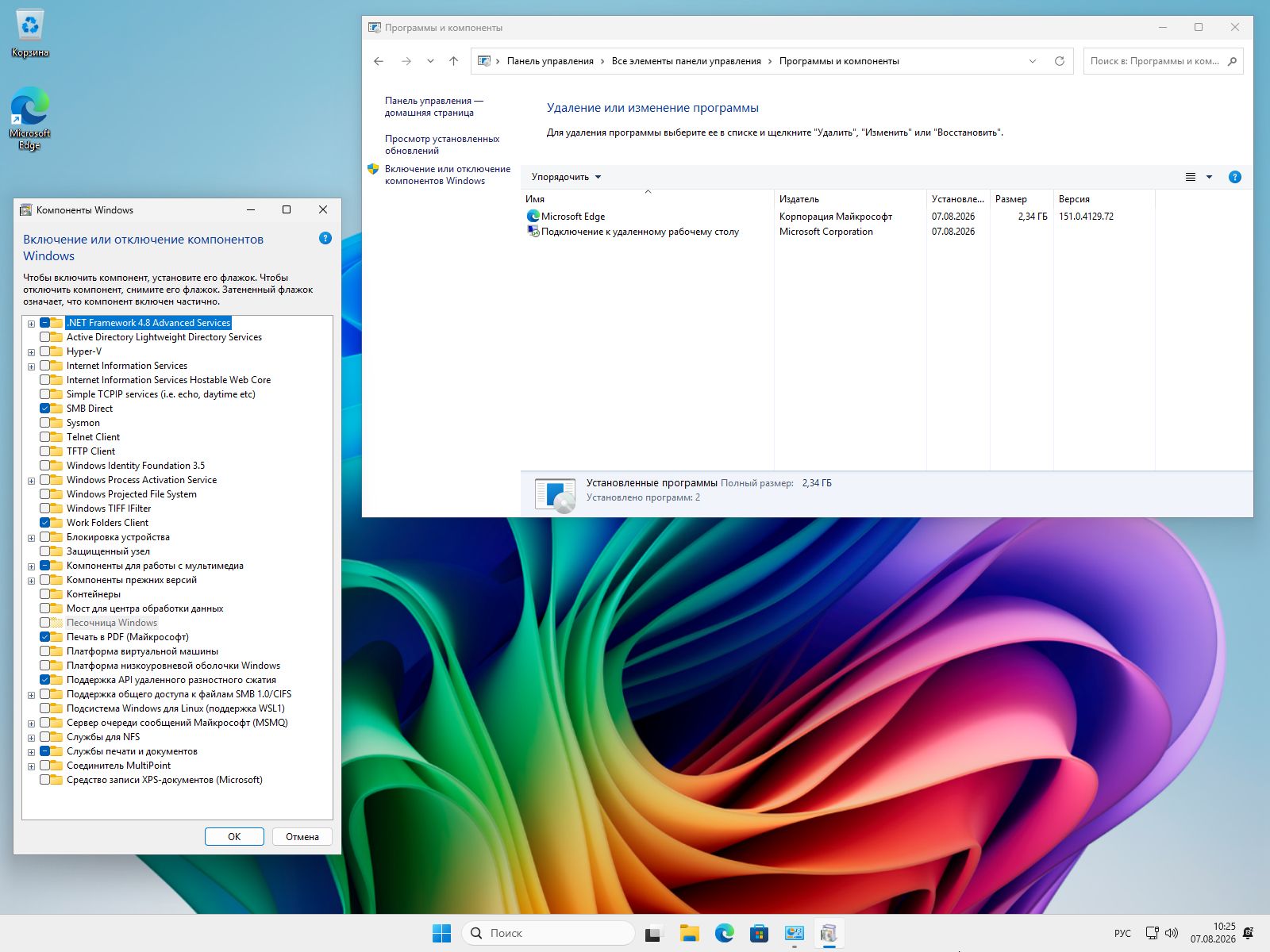Viewport: 1270px width, 952px height.
Task: Enable the Платформа виртуальной машины checkbox
Action: pyautogui.click(x=45, y=651)
